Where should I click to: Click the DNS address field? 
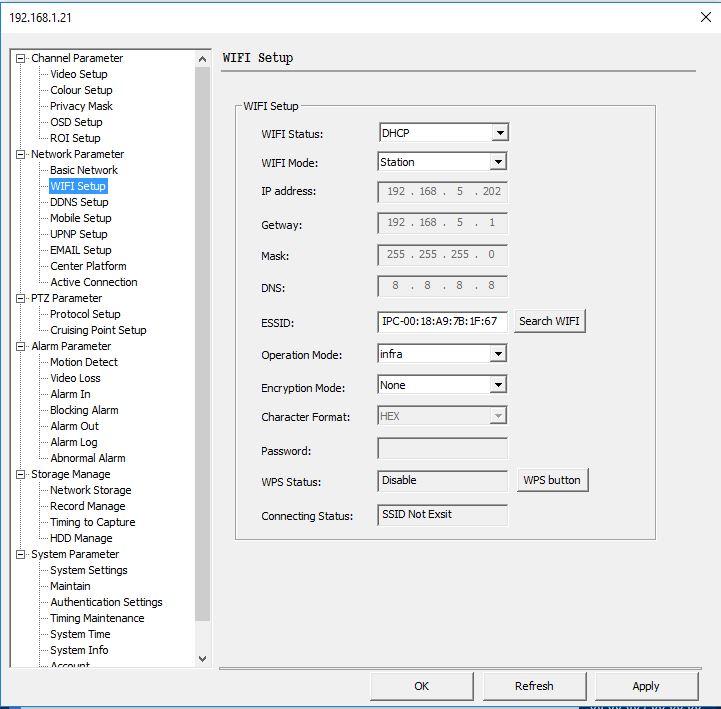(x=442, y=286)
